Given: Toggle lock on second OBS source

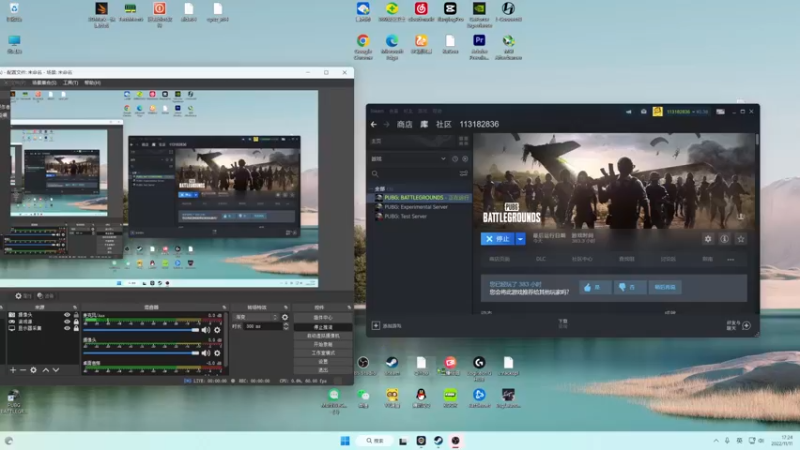Looking at the screenshot, I should [76, 322].
